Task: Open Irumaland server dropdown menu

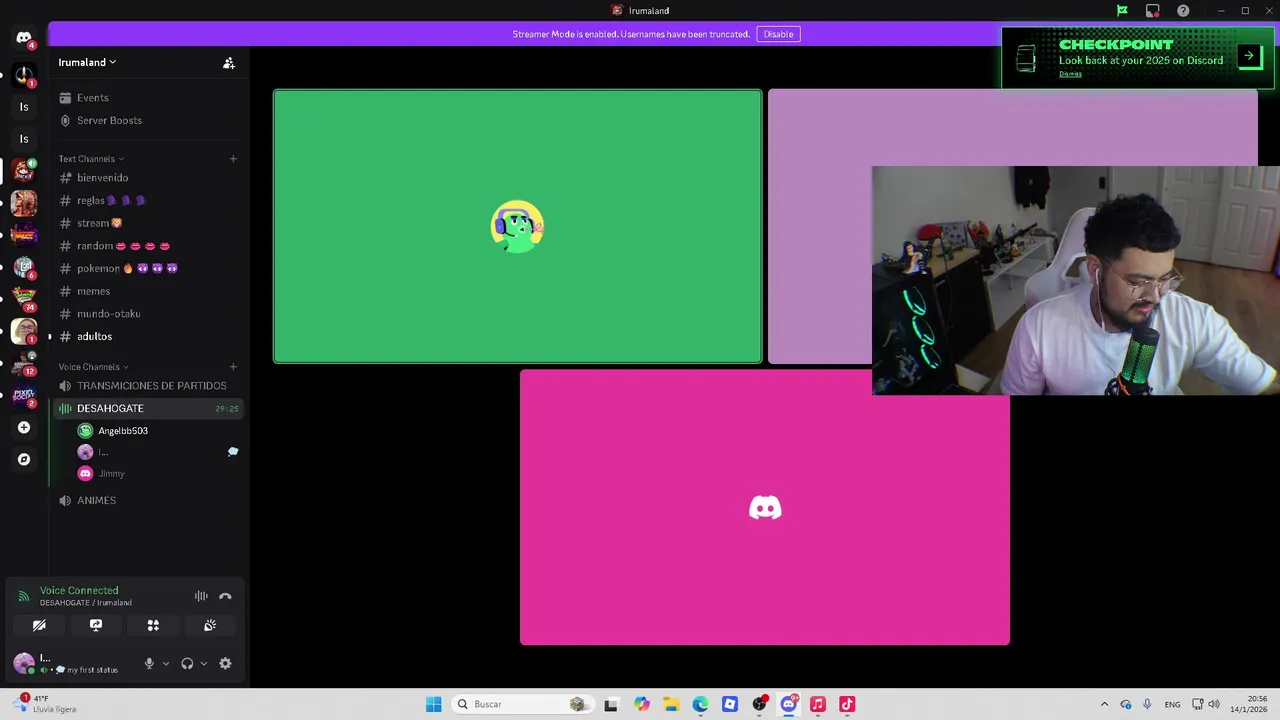Action: tap(87, 62)
